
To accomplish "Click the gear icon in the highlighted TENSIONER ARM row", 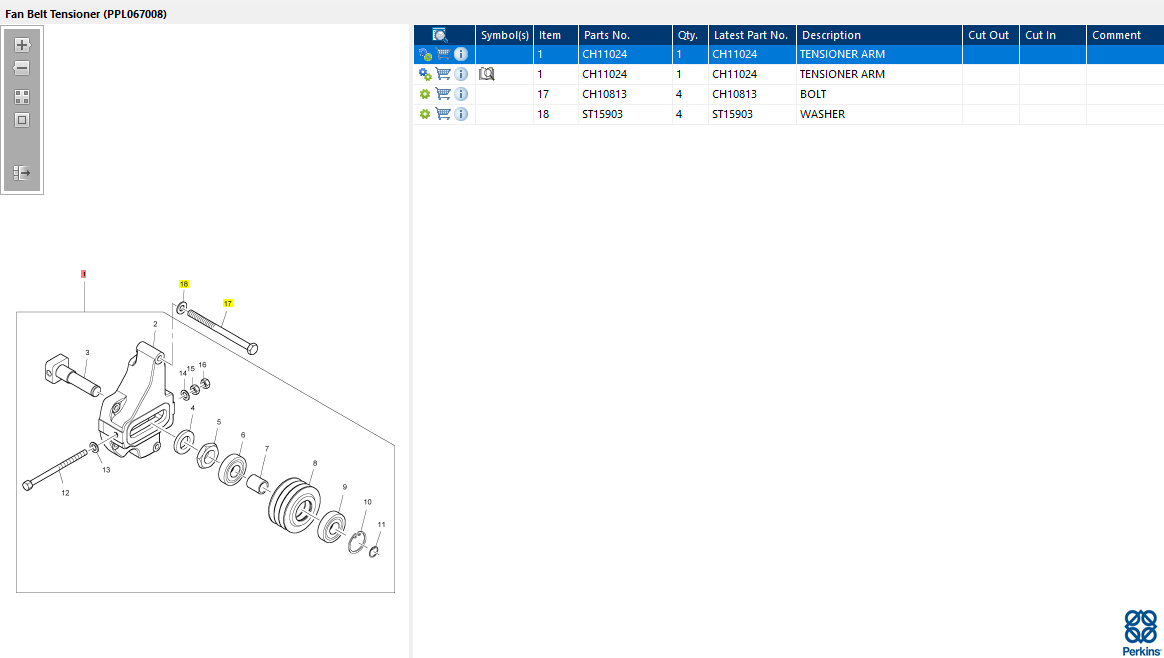I will [425, 54].
